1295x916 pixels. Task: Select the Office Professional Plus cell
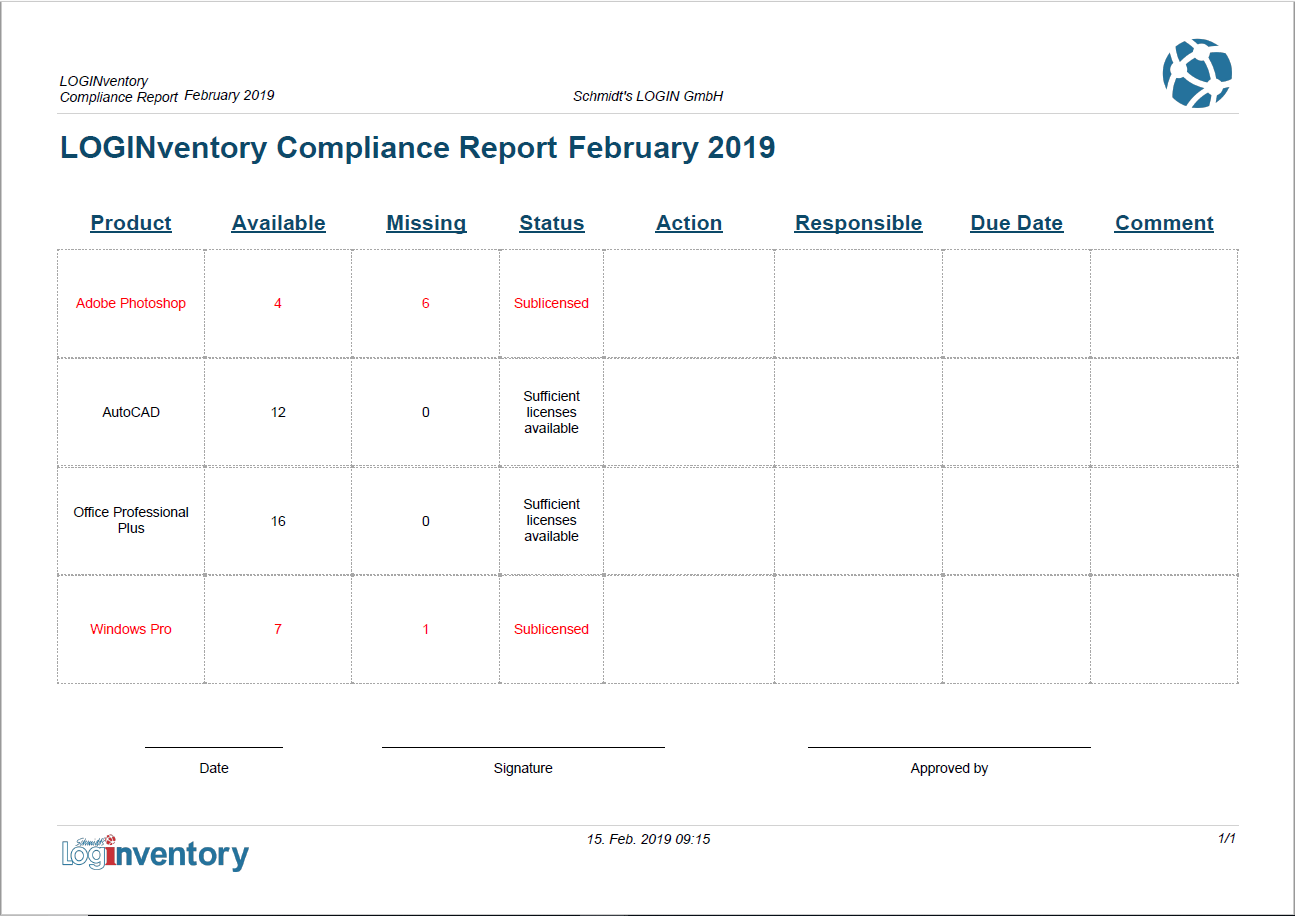(131, 520)
